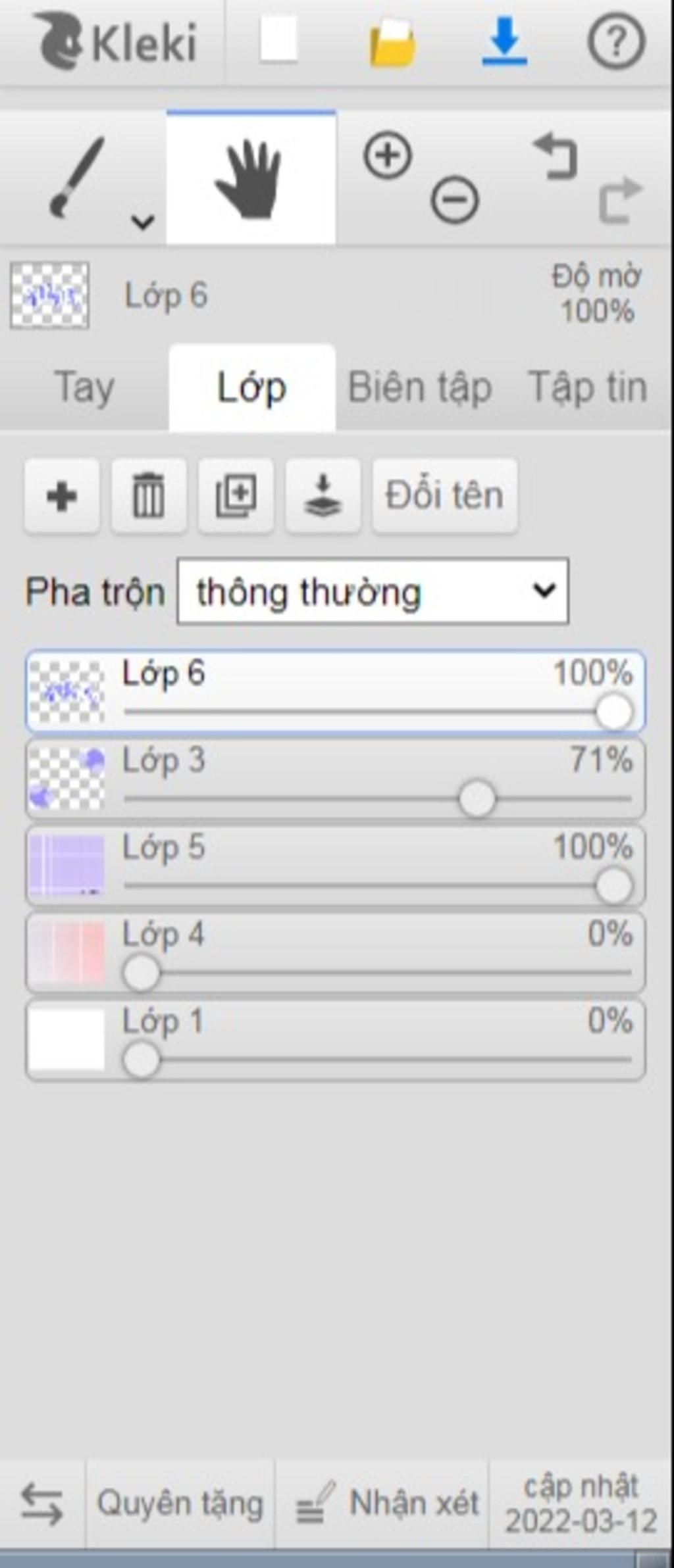The height and width of the screenshot is (1568, 674).
Task: Merge layer down with stack icon
Action: tap(323, 495)
